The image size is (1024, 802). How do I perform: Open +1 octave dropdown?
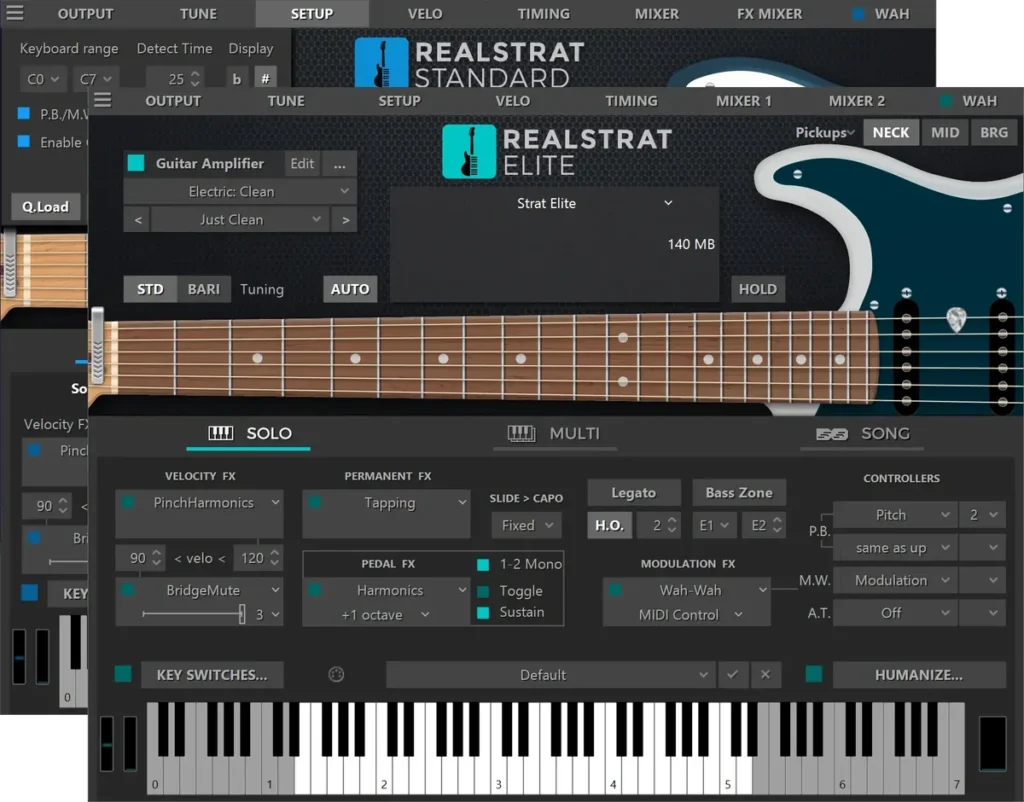(x=385, y=615)
